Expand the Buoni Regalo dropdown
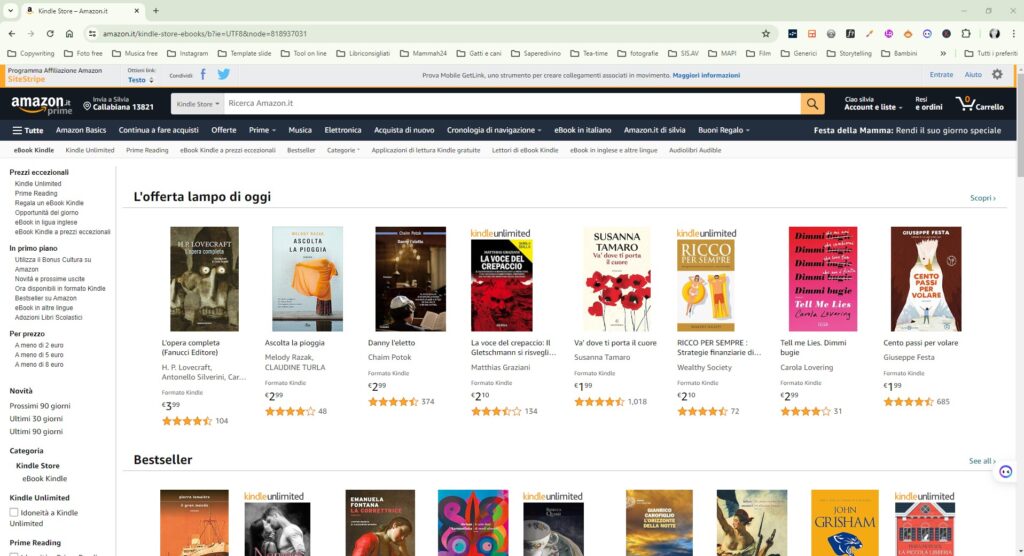This screenshot has height=556, width=1024. [x=724, y=130]
